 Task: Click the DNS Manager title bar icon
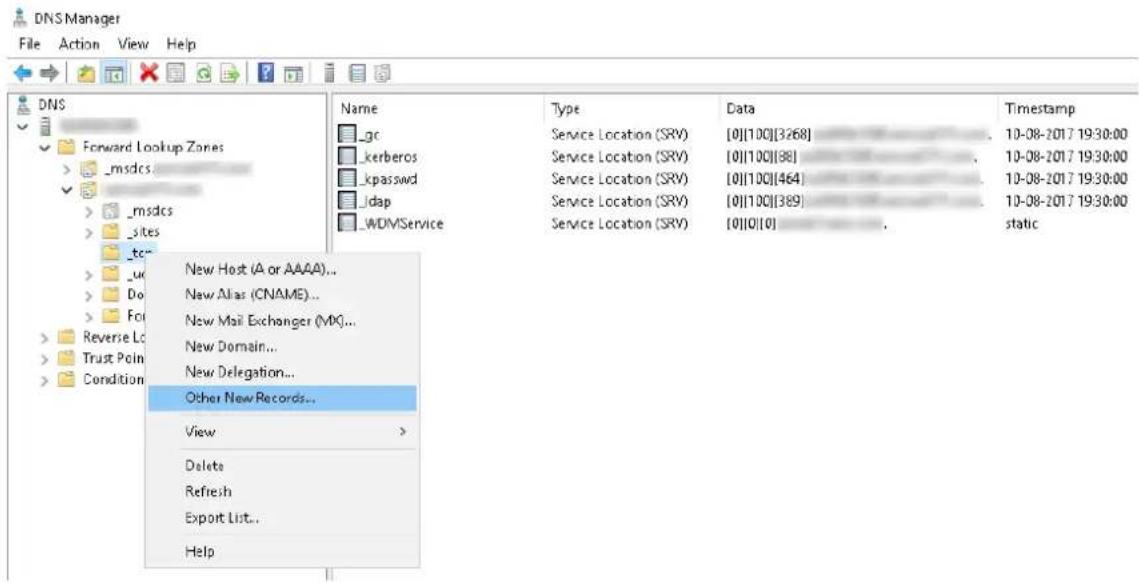click(x=20, y=18)
